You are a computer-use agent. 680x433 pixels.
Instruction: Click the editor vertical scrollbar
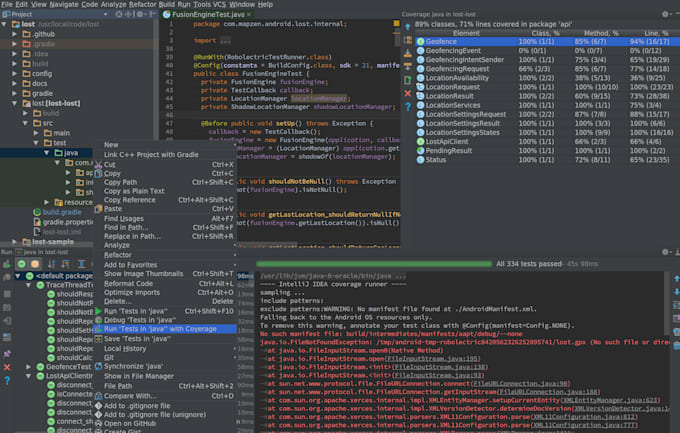[397, 39]
